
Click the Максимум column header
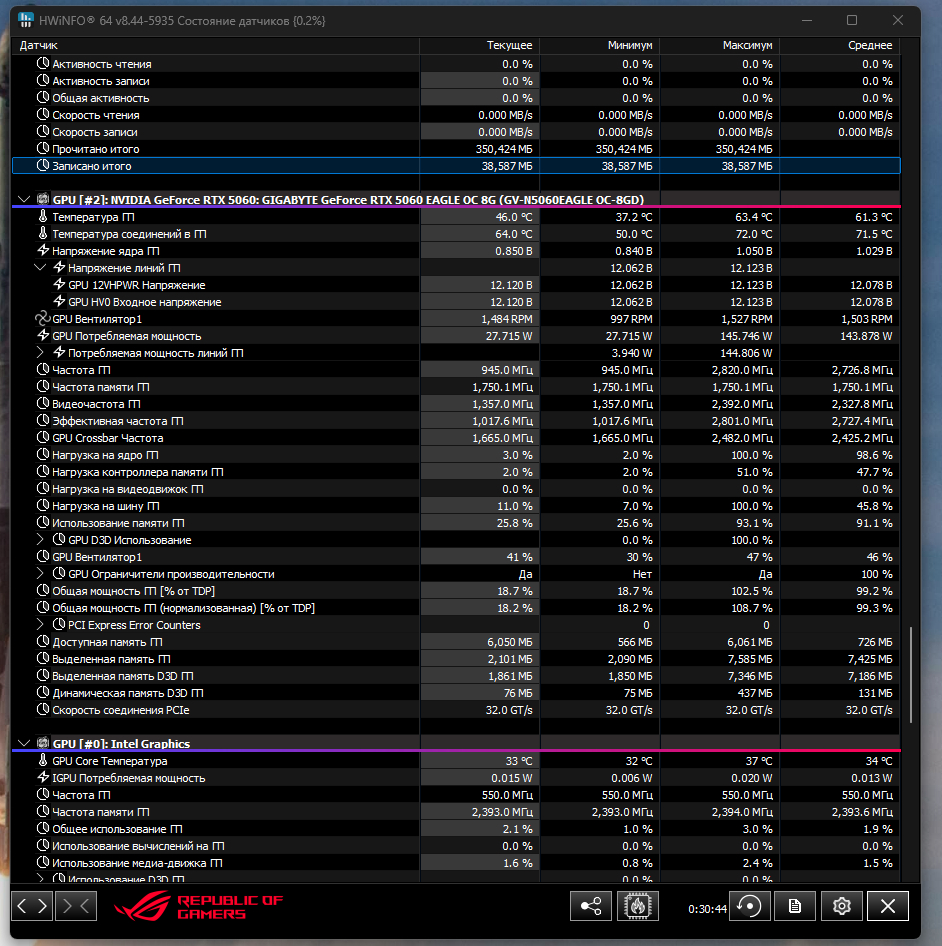720,45
